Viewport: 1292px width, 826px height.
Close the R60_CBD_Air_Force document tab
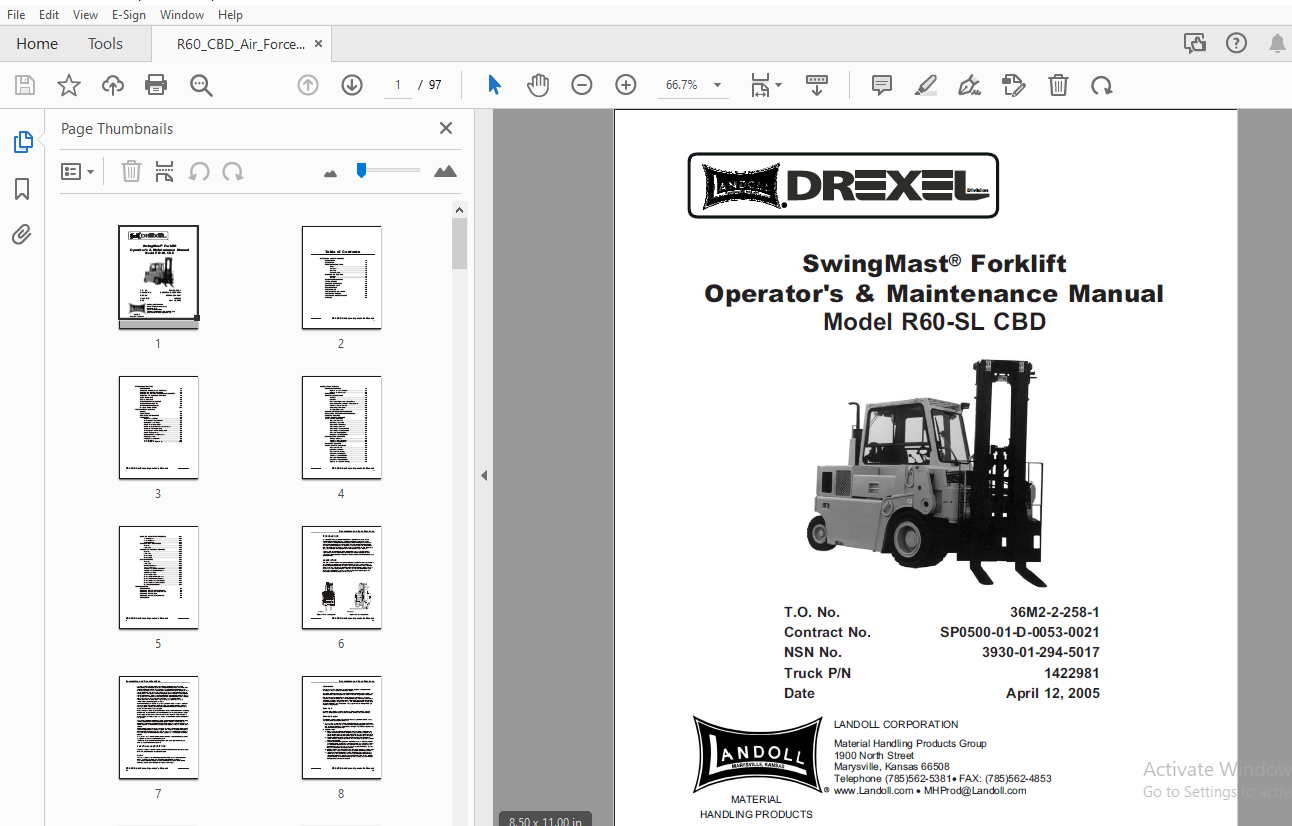coord(319,44)
